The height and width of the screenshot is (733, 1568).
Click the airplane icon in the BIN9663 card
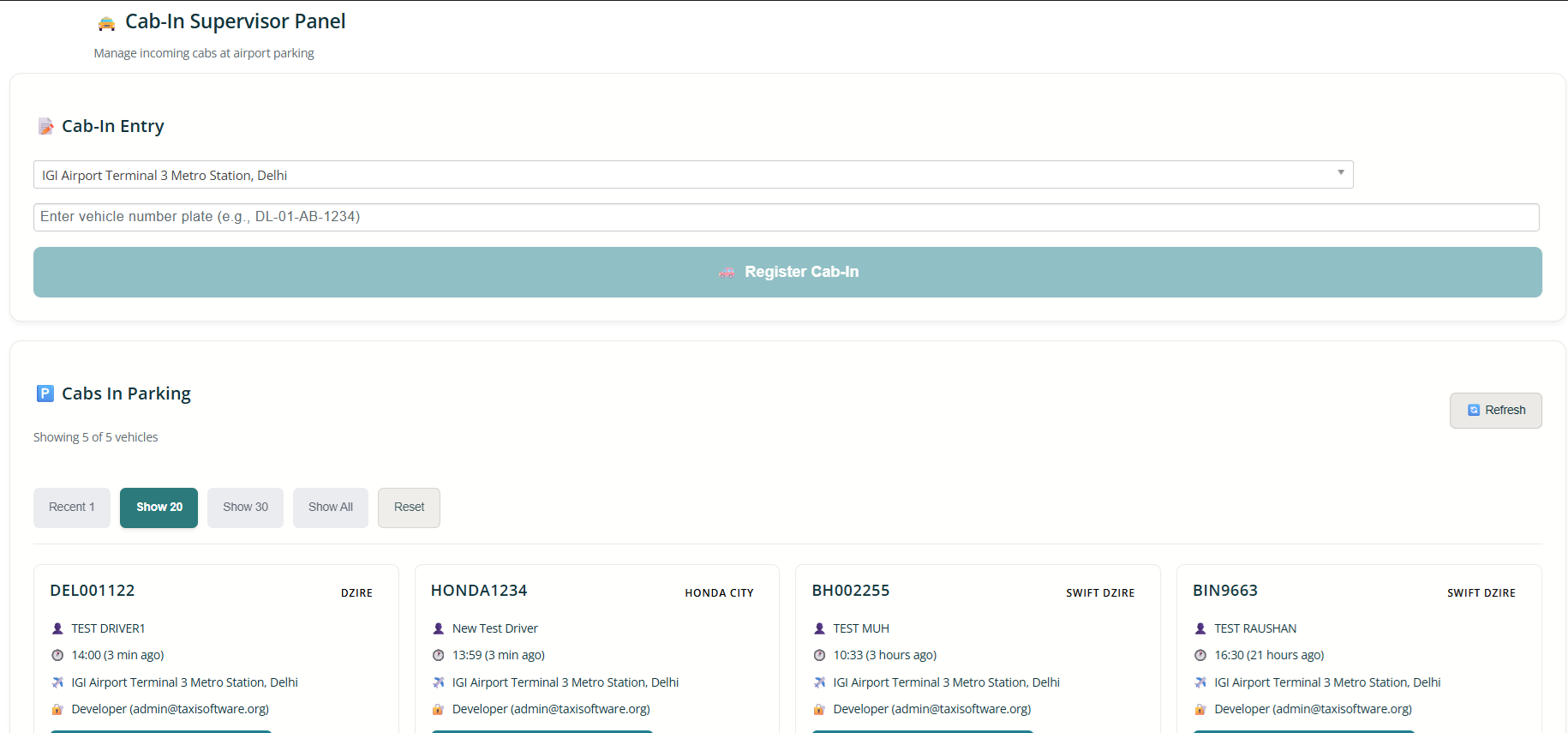pos(1200,682)
